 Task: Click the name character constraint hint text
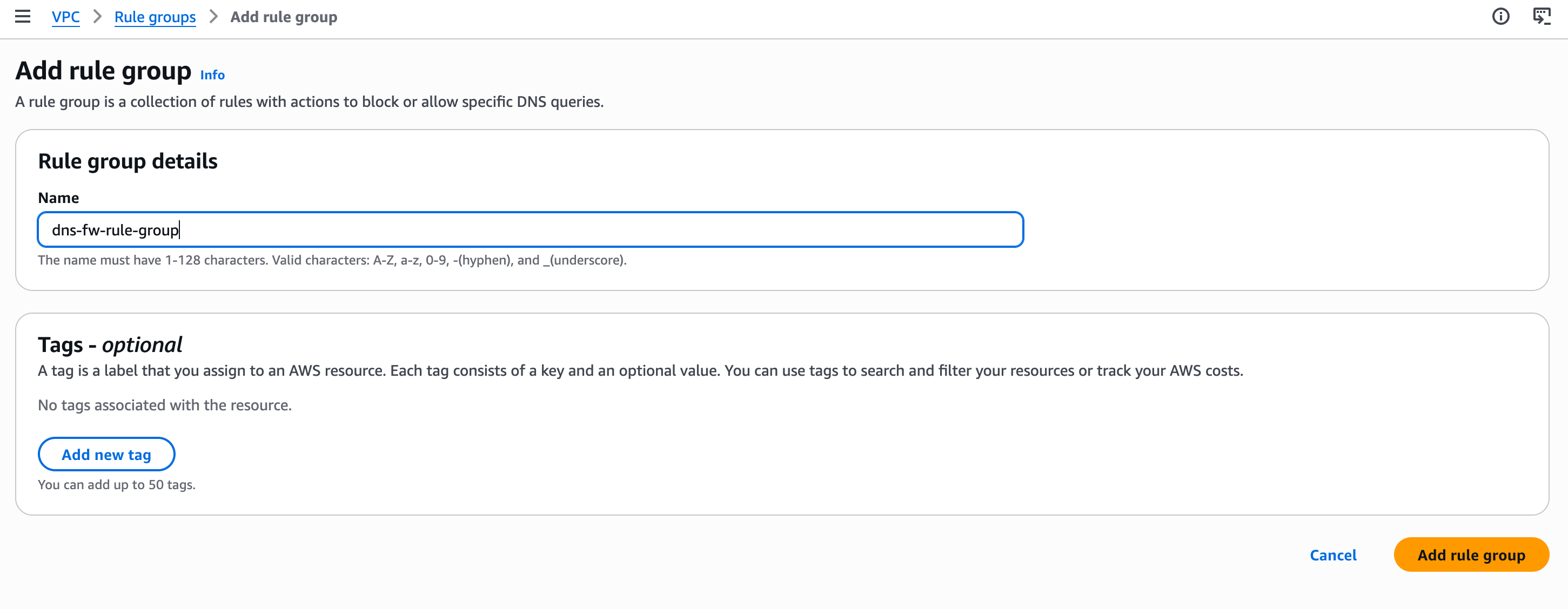point(332,260)
